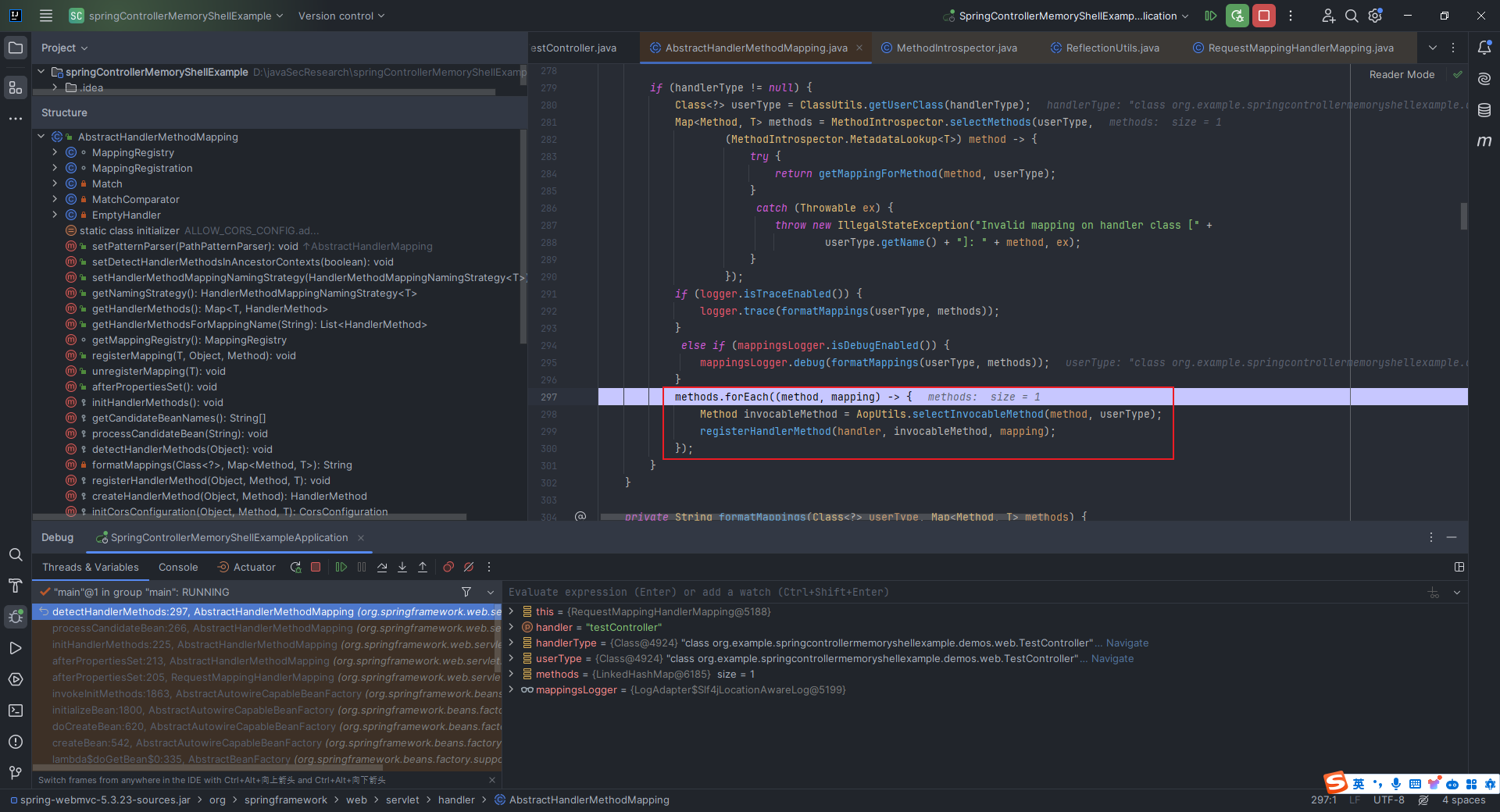The width and height of the screenshot is (1500, 812).
Task: Expand MappingRegistry node in Structure
Action: [55, 153]
